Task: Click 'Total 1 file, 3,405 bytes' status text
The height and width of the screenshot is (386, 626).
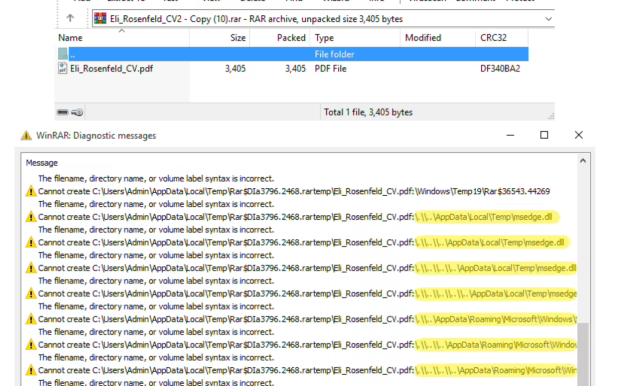Action: [368, 112]
